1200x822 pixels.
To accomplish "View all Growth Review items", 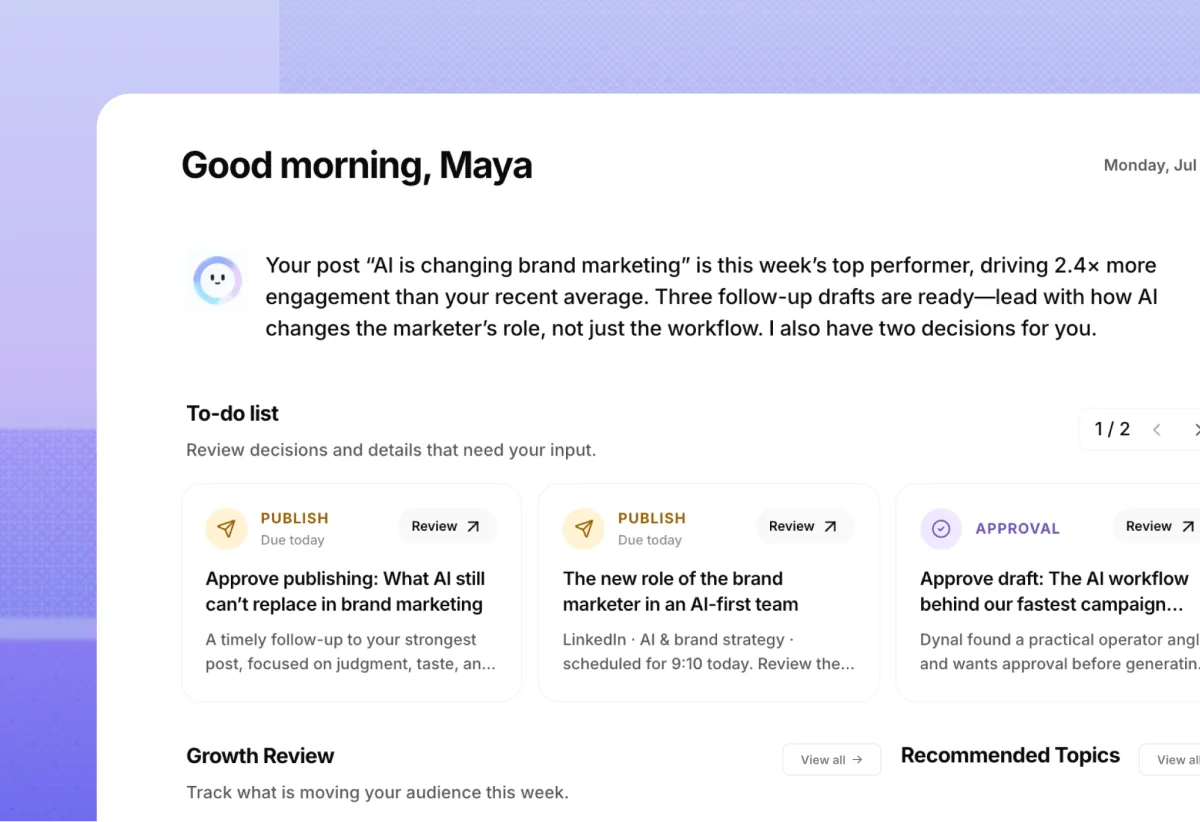I will point(831,760).
